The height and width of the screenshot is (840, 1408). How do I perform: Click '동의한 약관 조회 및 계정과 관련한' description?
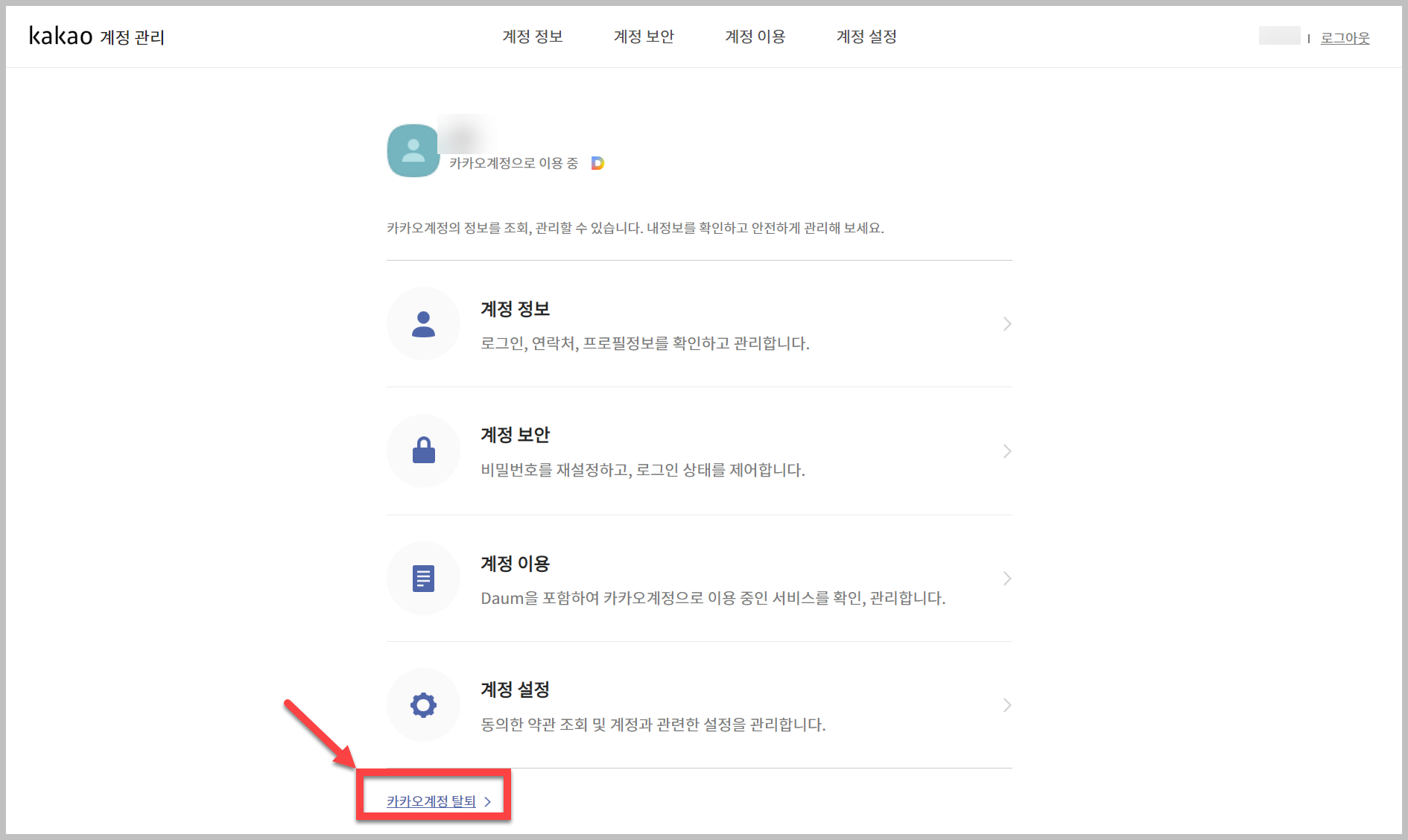653,725
